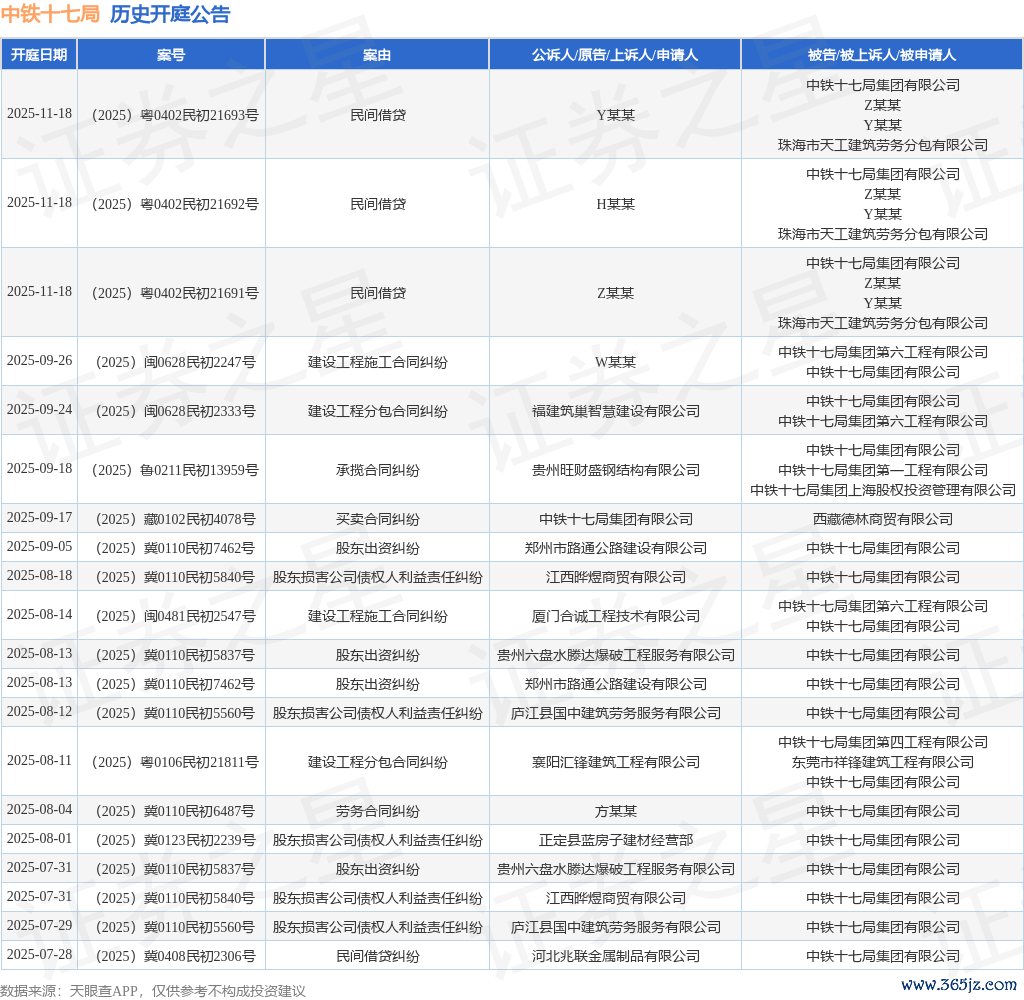The image size is (1024, 1000).
Task: Click the 数据来源 天眼查APP footer note
Action: coord(153,991)
